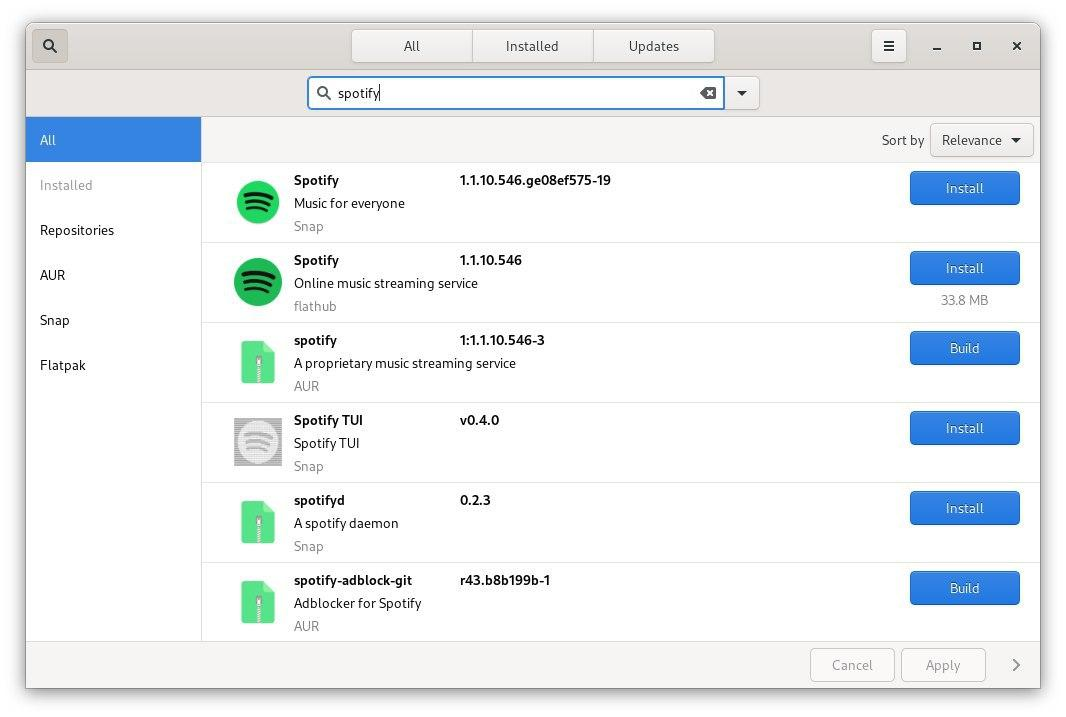Switch to the Installed tab in the header
The image size is (1066, 717).
[x=532, y=46]
